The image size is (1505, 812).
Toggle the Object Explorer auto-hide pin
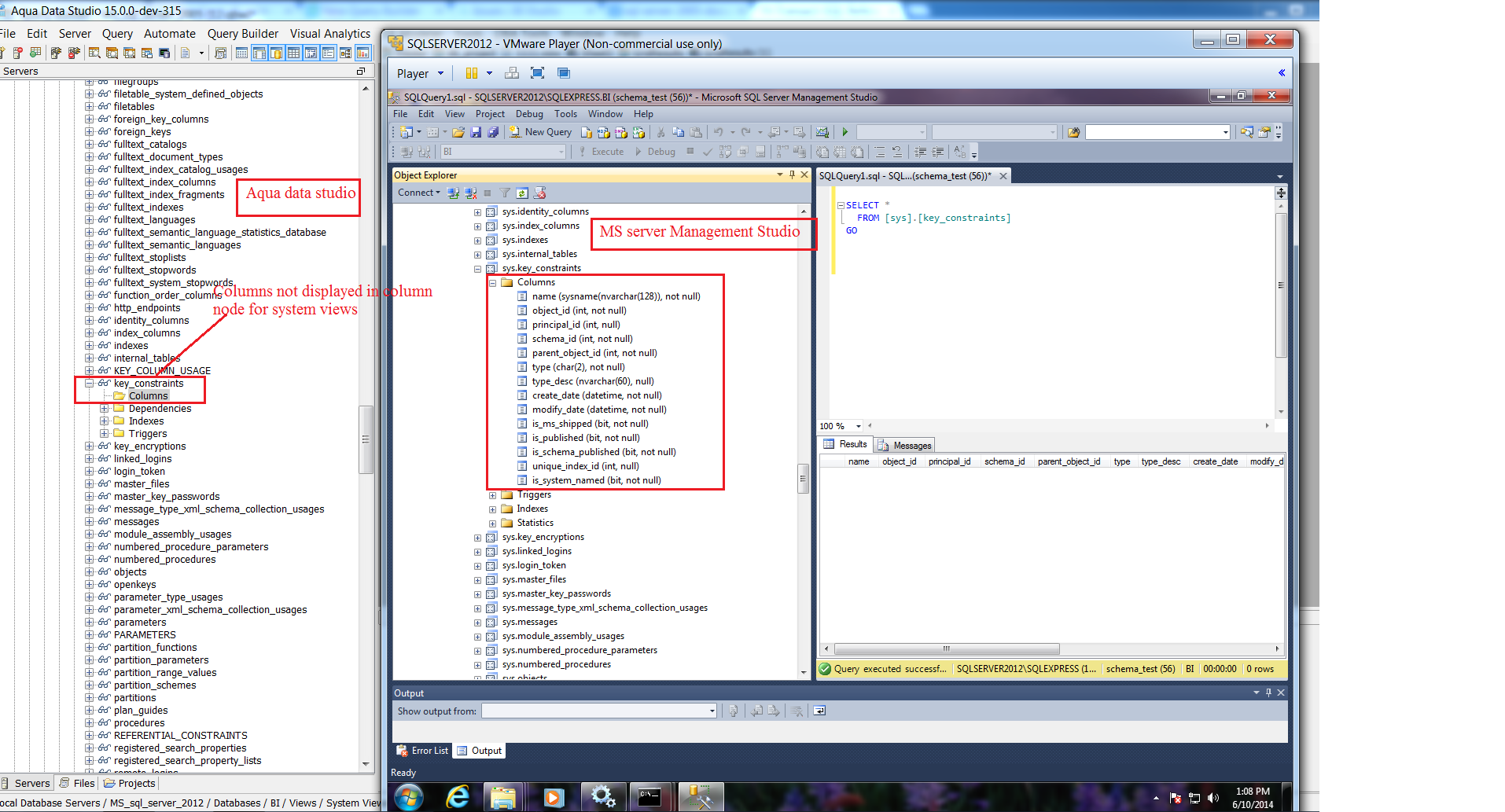point(792,175)
